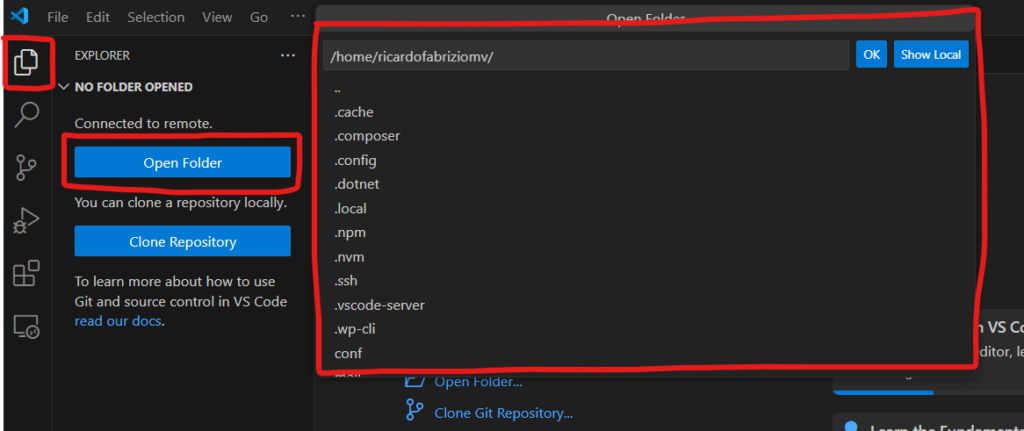This screenshot has width=1024, height=431.
Task: Click the folder path input field
Action: point(585,56)
